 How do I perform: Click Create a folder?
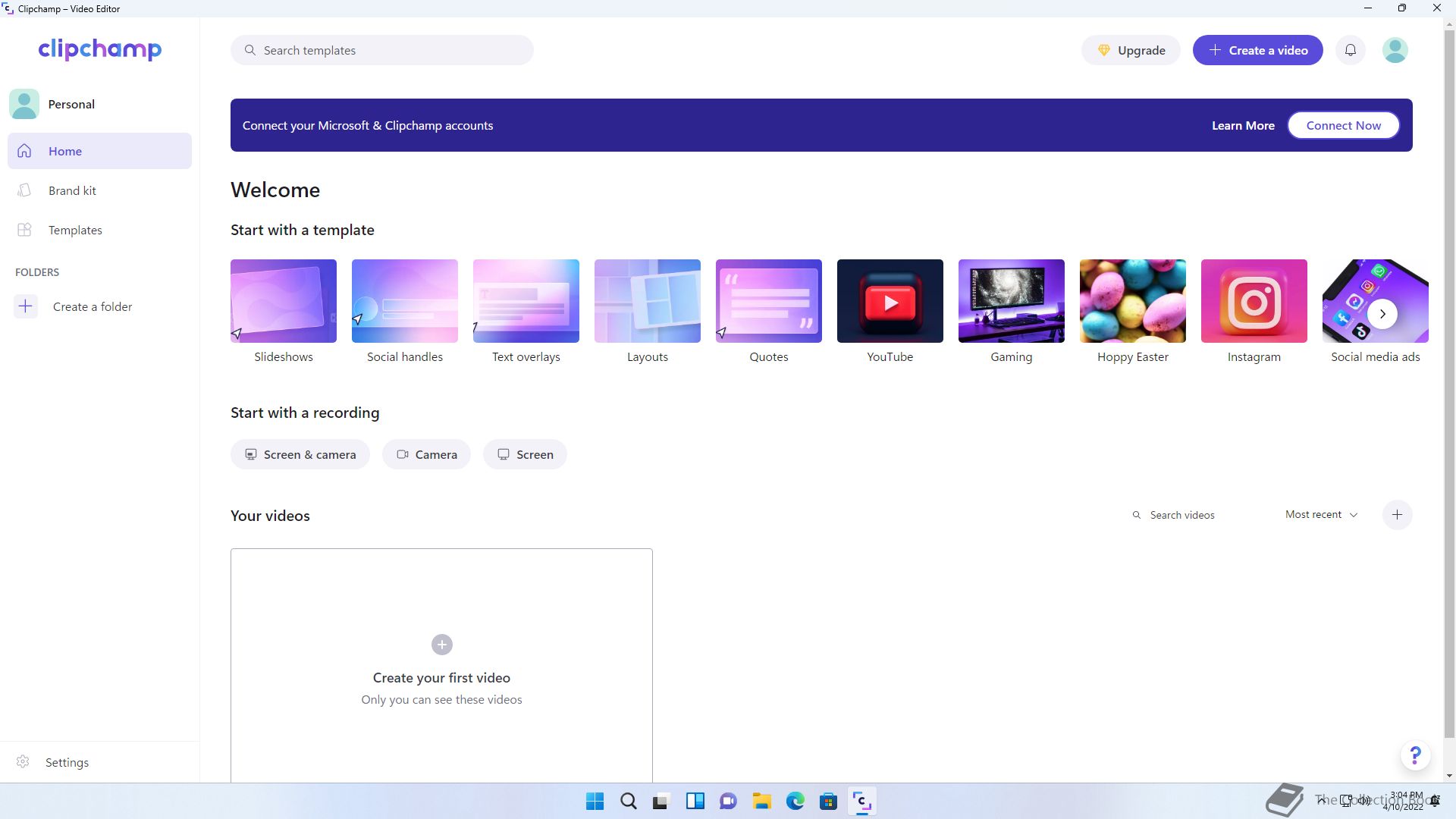click(x=93, y=306)
